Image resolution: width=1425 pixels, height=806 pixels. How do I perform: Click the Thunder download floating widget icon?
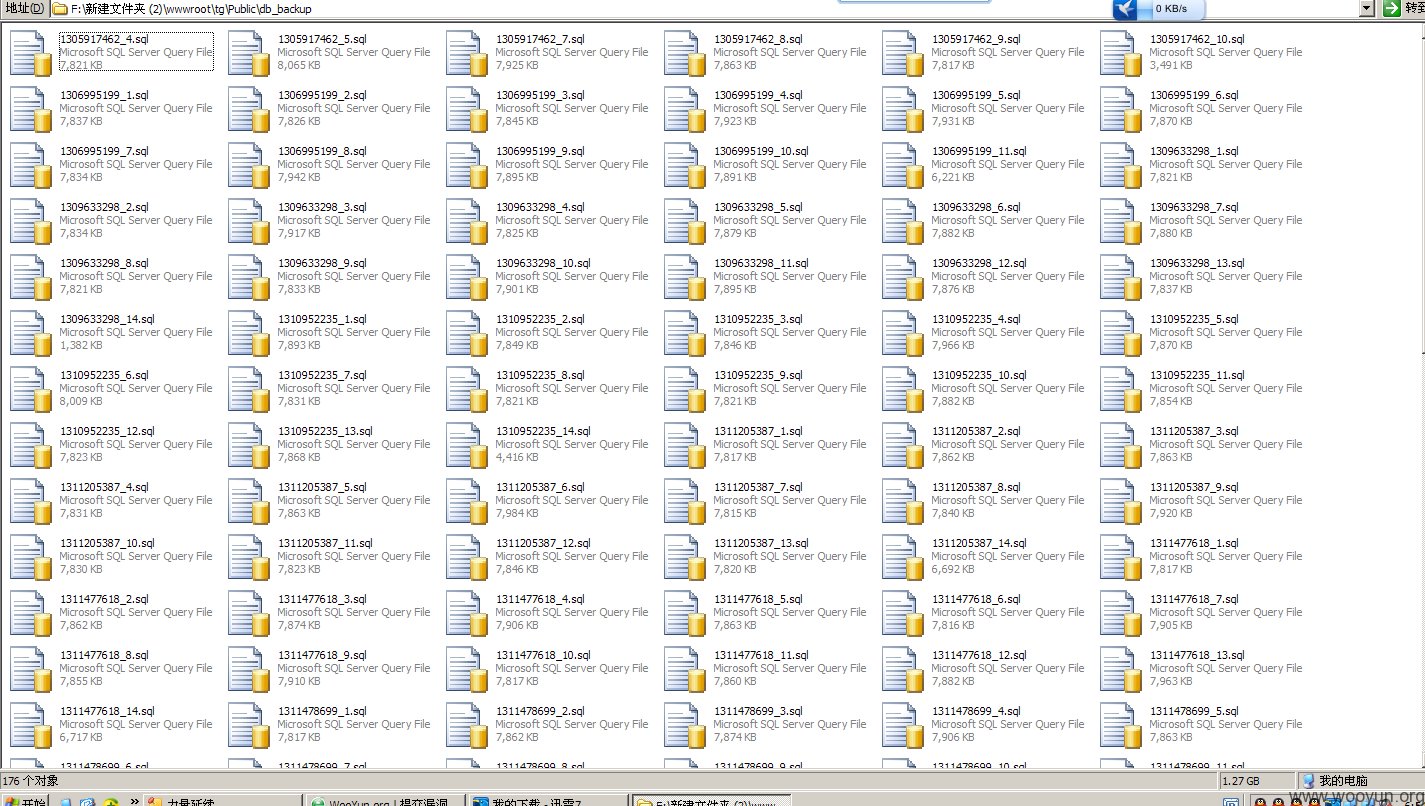(1126, 9)
